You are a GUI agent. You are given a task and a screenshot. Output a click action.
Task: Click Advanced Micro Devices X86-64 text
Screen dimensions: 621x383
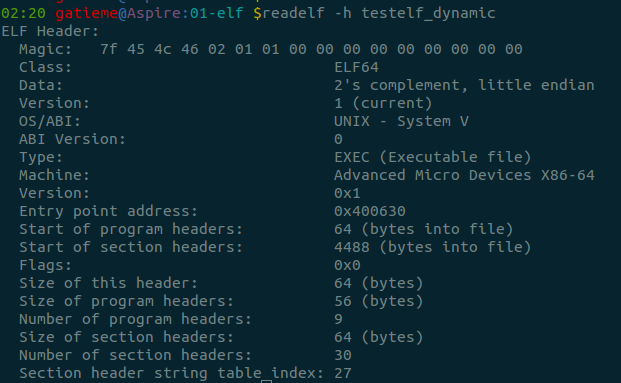(464, 175)
